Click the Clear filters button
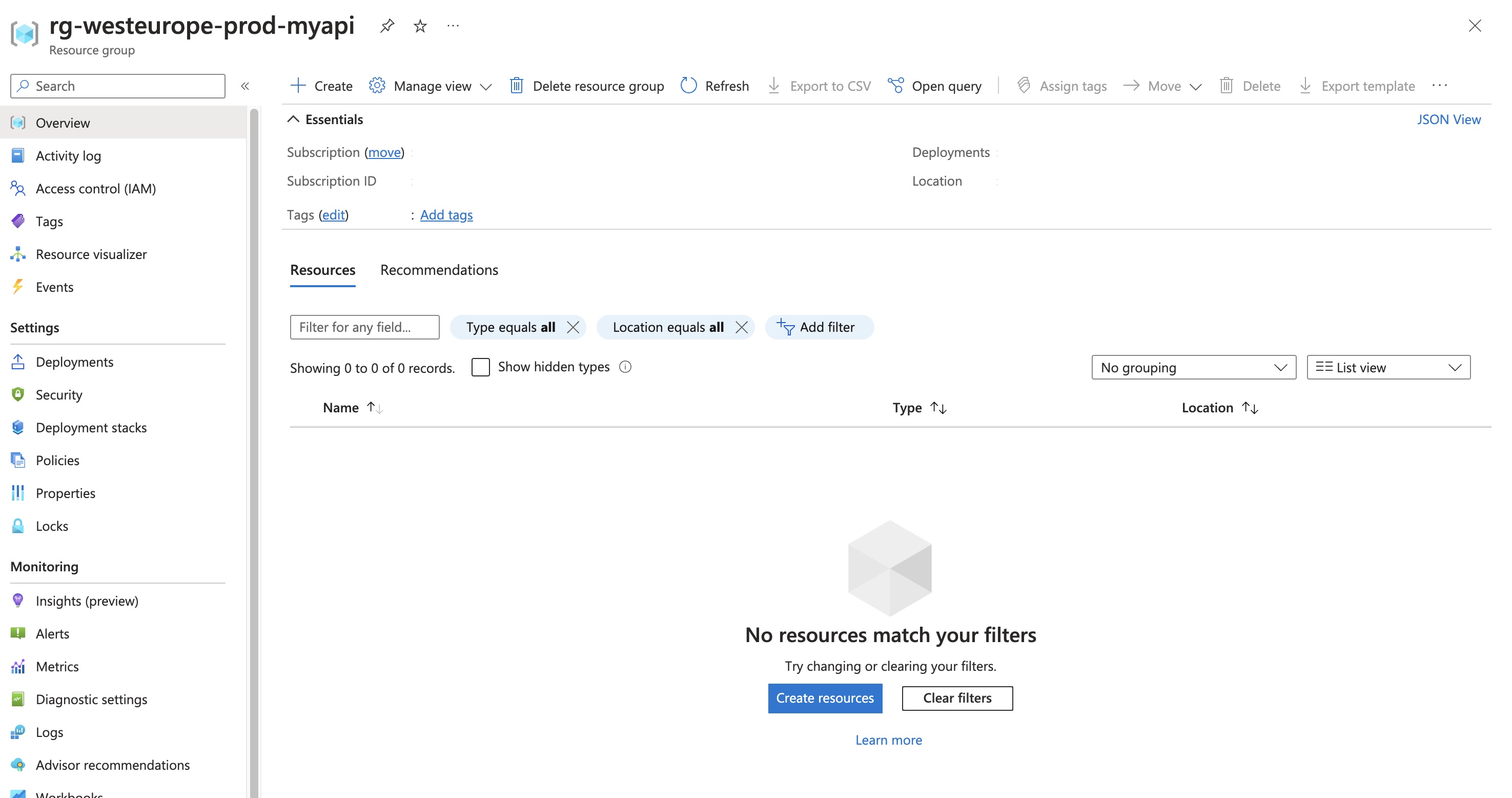 (957, 698)
